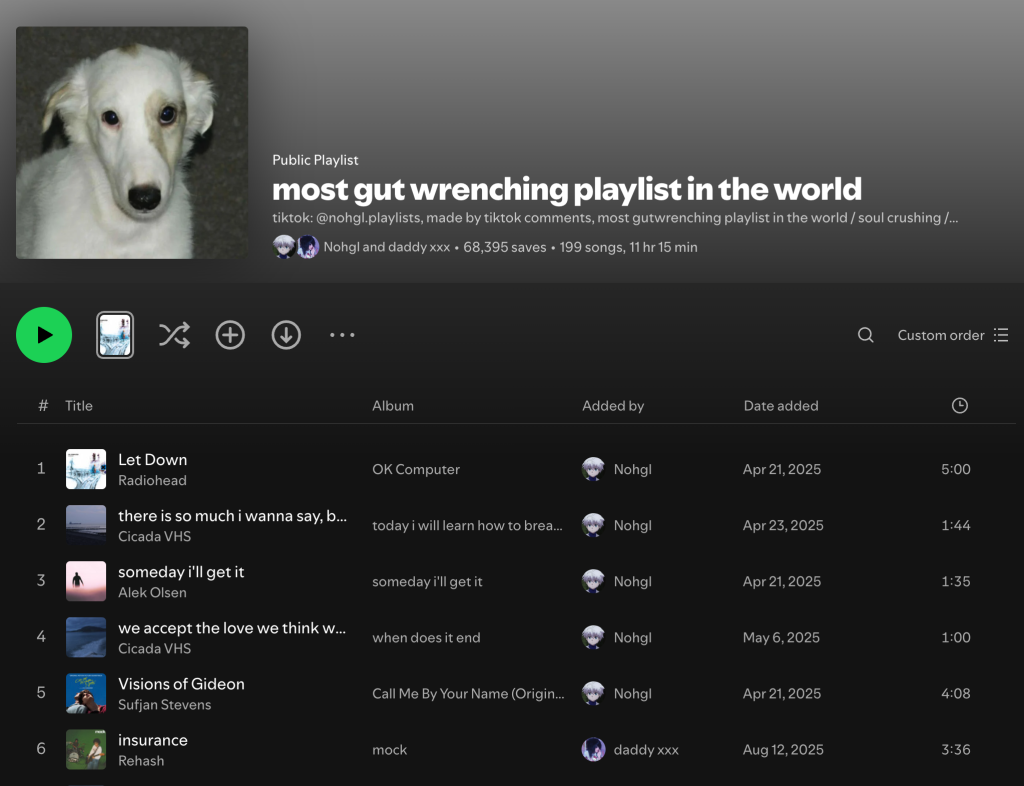Click daddy xxx avatar on insurance row
Viewport: 1024px width, 786px height.
click(593, 749)
